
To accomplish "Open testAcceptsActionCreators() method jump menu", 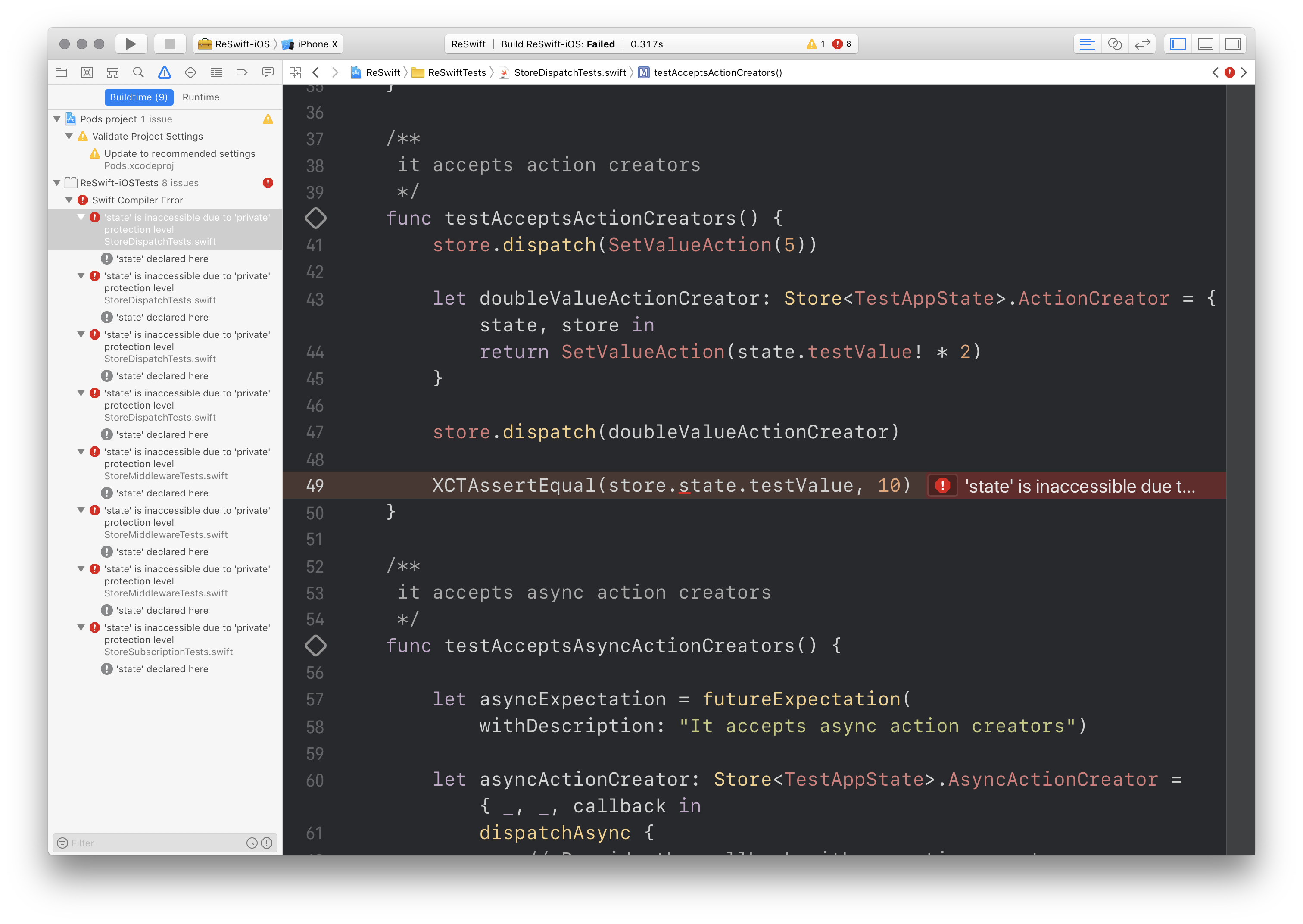I will pyautogui.click(x=711, y=72).
